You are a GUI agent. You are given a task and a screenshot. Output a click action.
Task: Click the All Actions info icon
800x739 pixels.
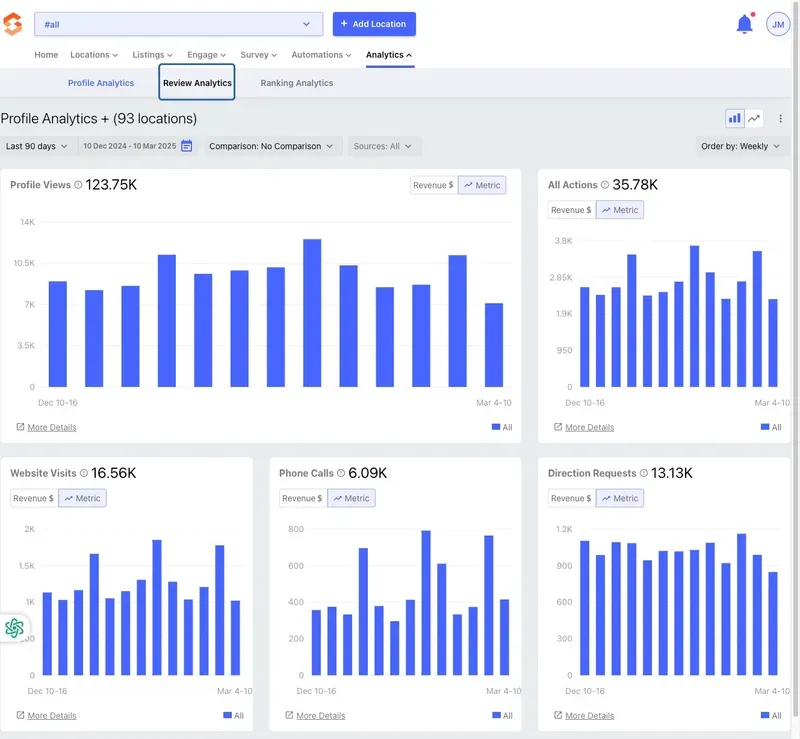pyautogui.click(x=605, y=185)
